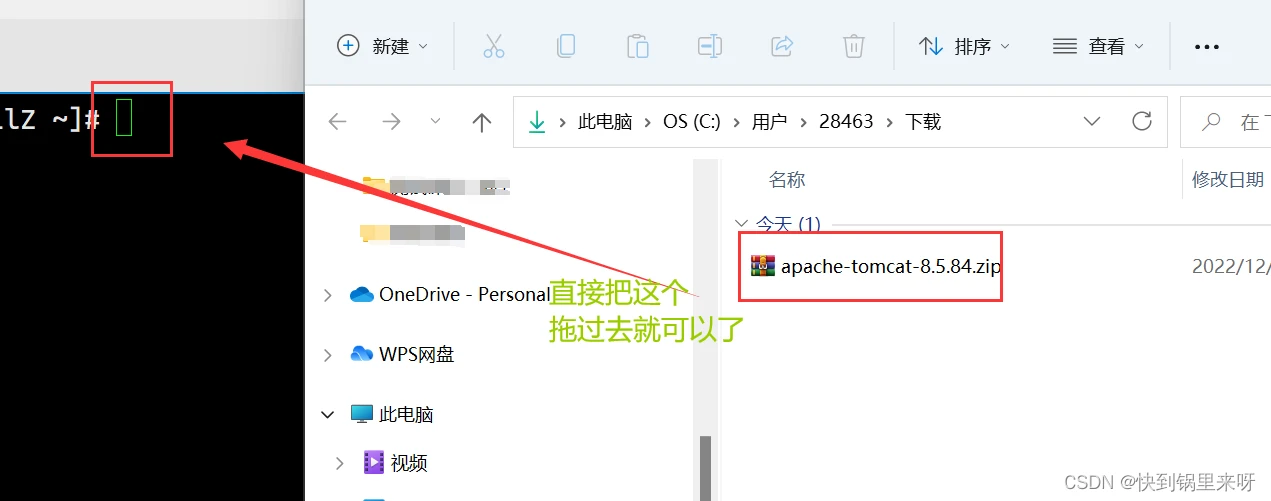Open the more options ellipsis menu

point(1208,47)
